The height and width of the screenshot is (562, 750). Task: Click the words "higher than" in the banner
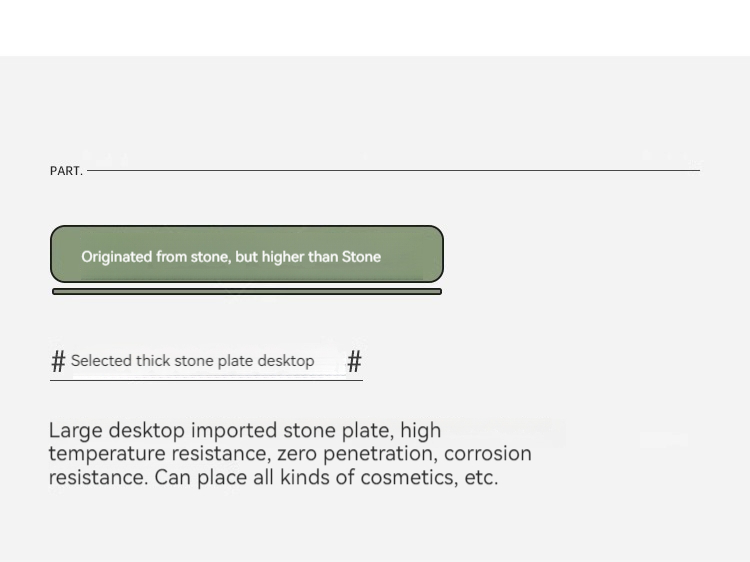click(300, 257)
